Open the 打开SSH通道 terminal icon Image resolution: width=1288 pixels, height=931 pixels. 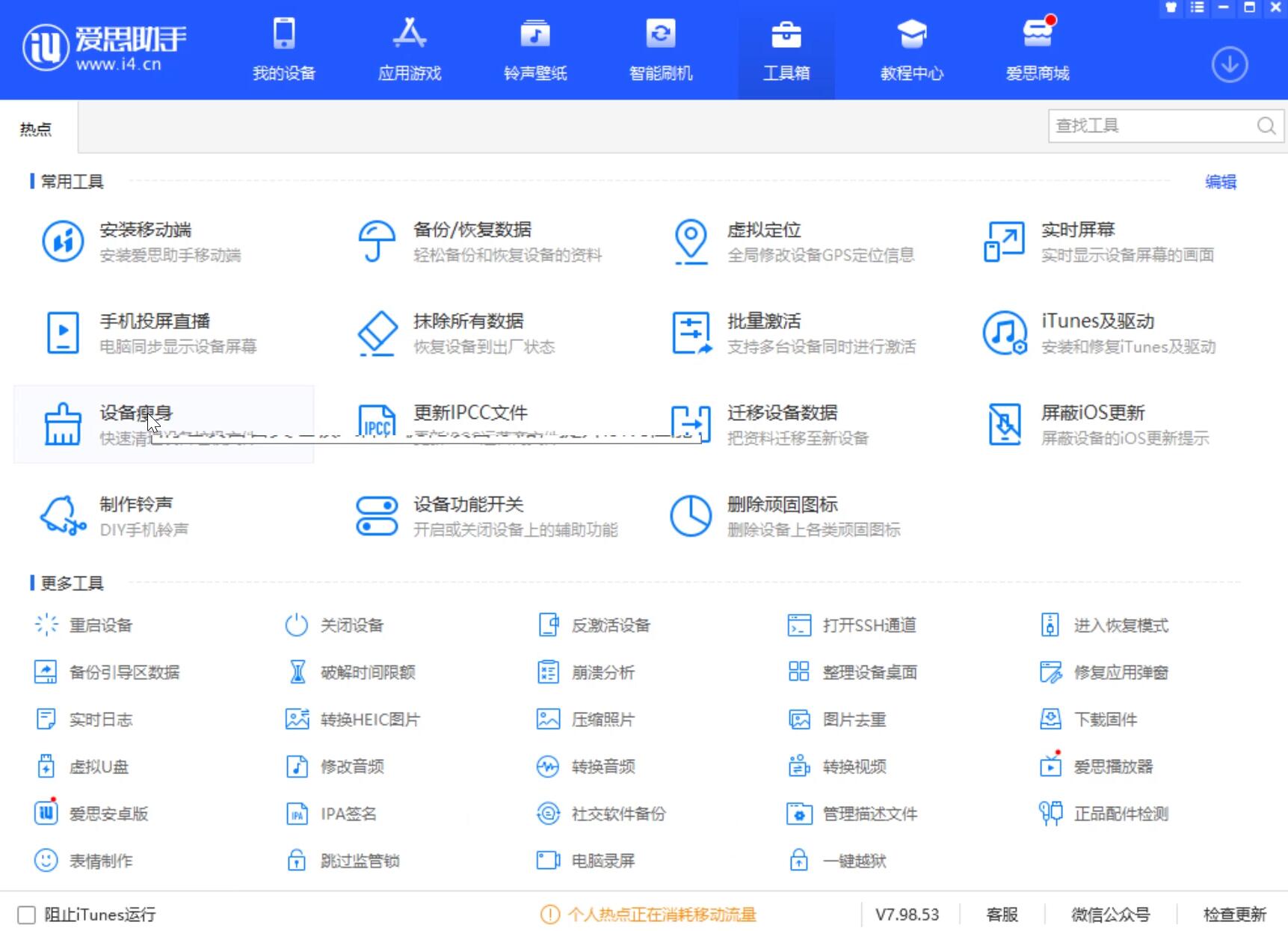(799, 624)
